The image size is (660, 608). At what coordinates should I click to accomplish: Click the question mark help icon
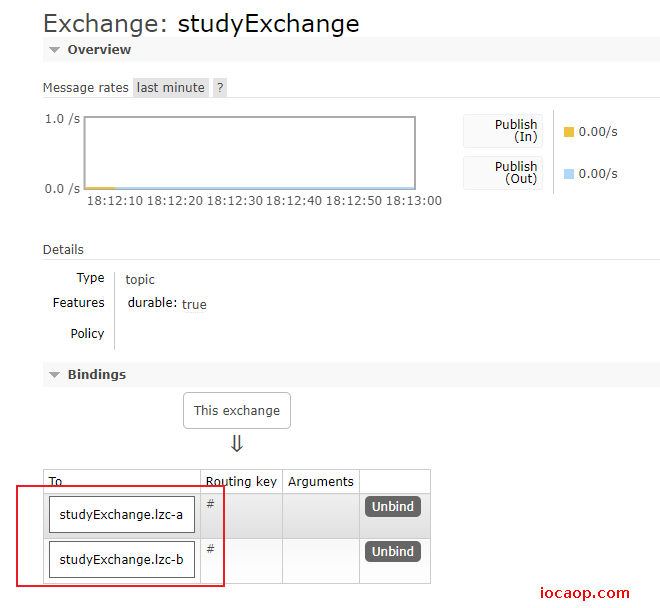coord(220,88)
